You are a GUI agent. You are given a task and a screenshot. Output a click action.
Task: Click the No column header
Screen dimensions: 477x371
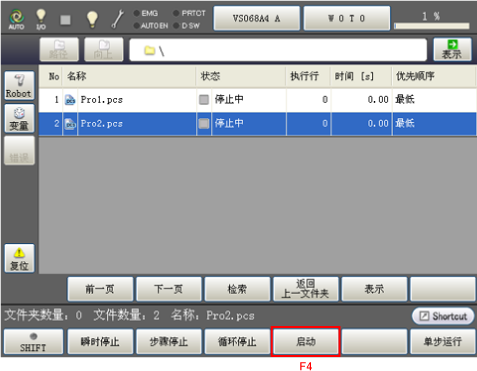[x=51, y=76]
